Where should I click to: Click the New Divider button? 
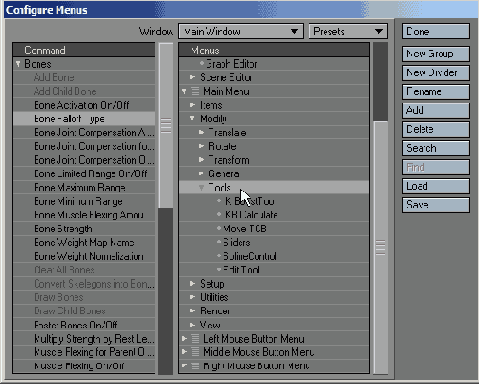click(436, 73)
